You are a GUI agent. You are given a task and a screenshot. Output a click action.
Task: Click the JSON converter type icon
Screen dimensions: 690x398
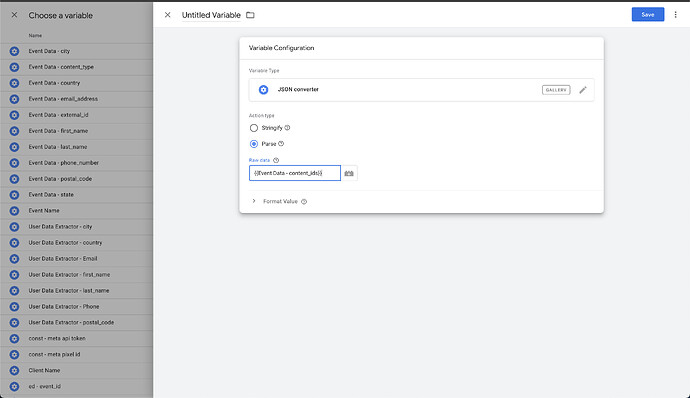263,90
